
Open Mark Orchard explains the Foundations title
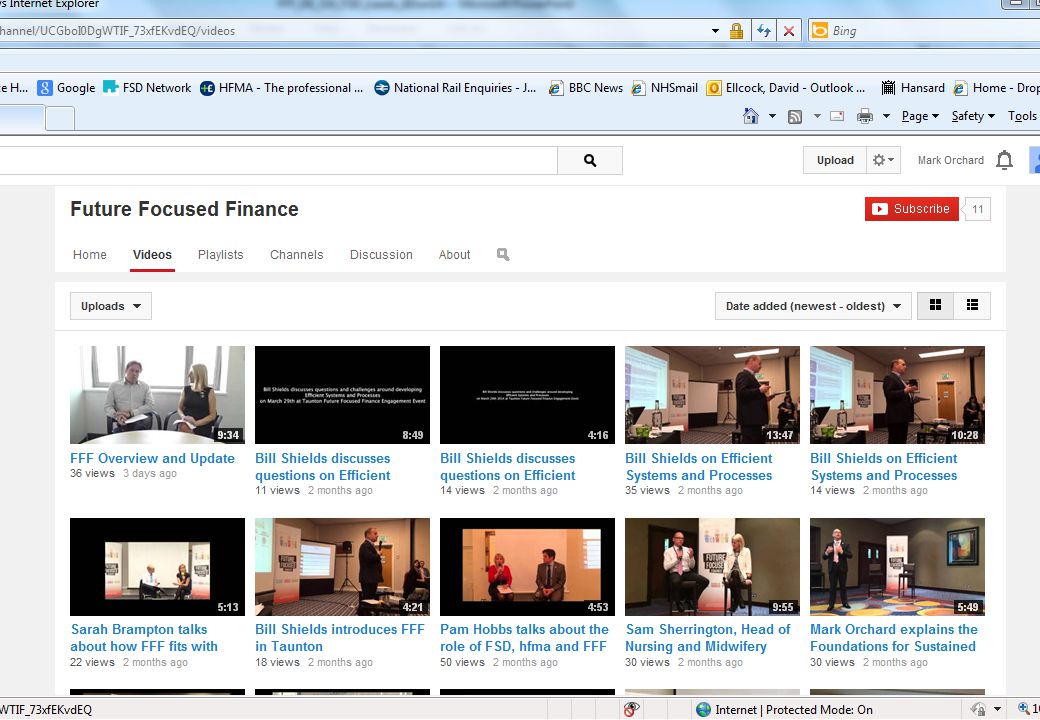893,638
